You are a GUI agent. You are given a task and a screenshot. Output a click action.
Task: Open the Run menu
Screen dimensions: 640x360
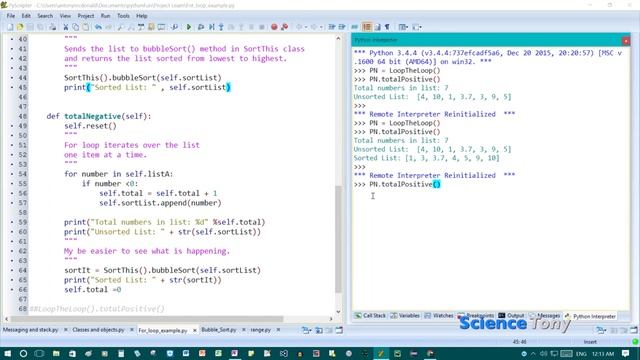coord(105,16)
